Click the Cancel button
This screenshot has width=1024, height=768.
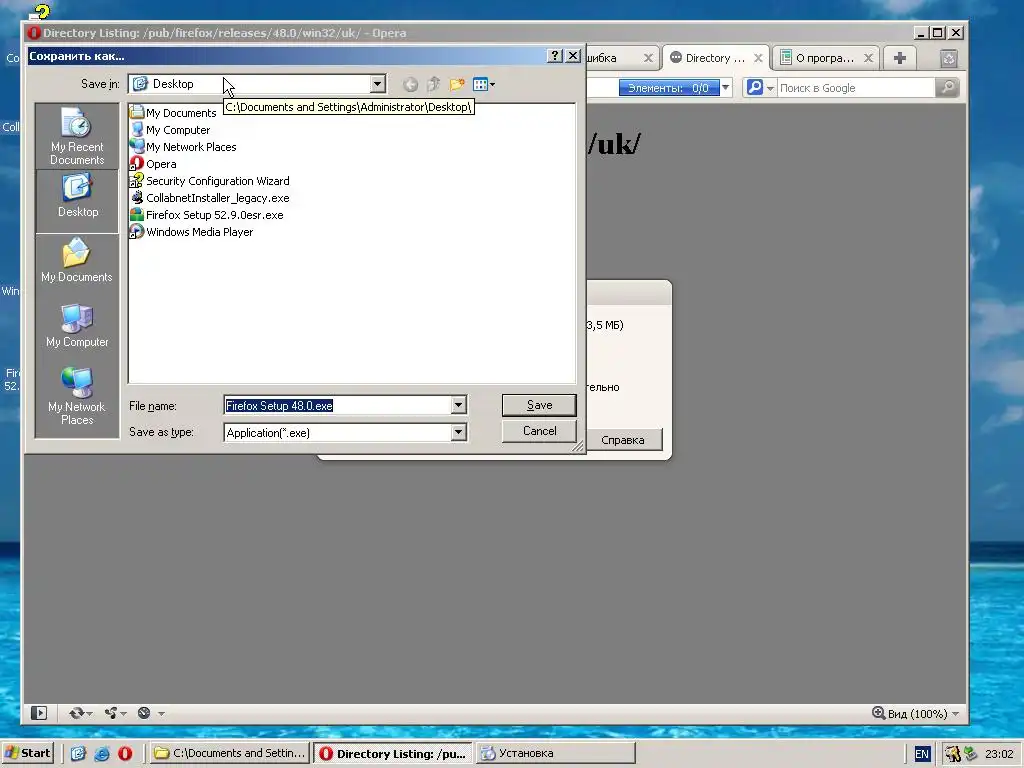click(x=539, y=431)
